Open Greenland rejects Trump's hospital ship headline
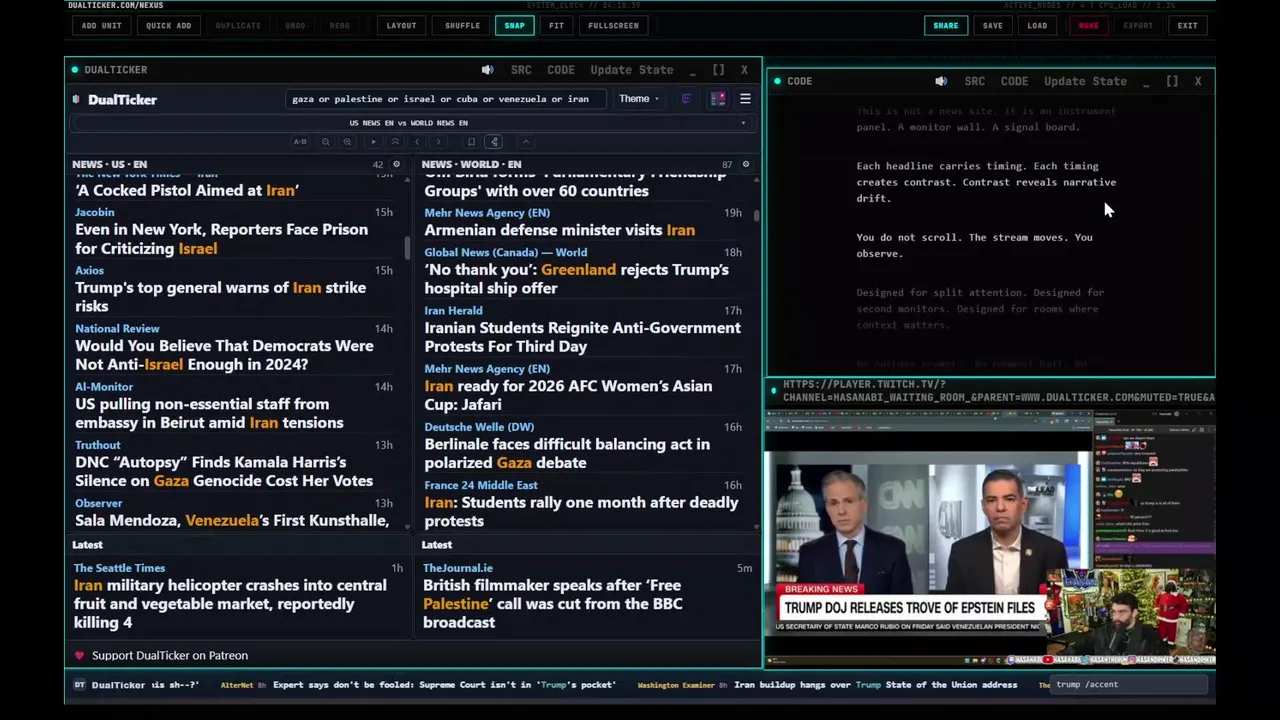Image resolution: width=1280 pixels, height=720 pixels. point(576,279)
